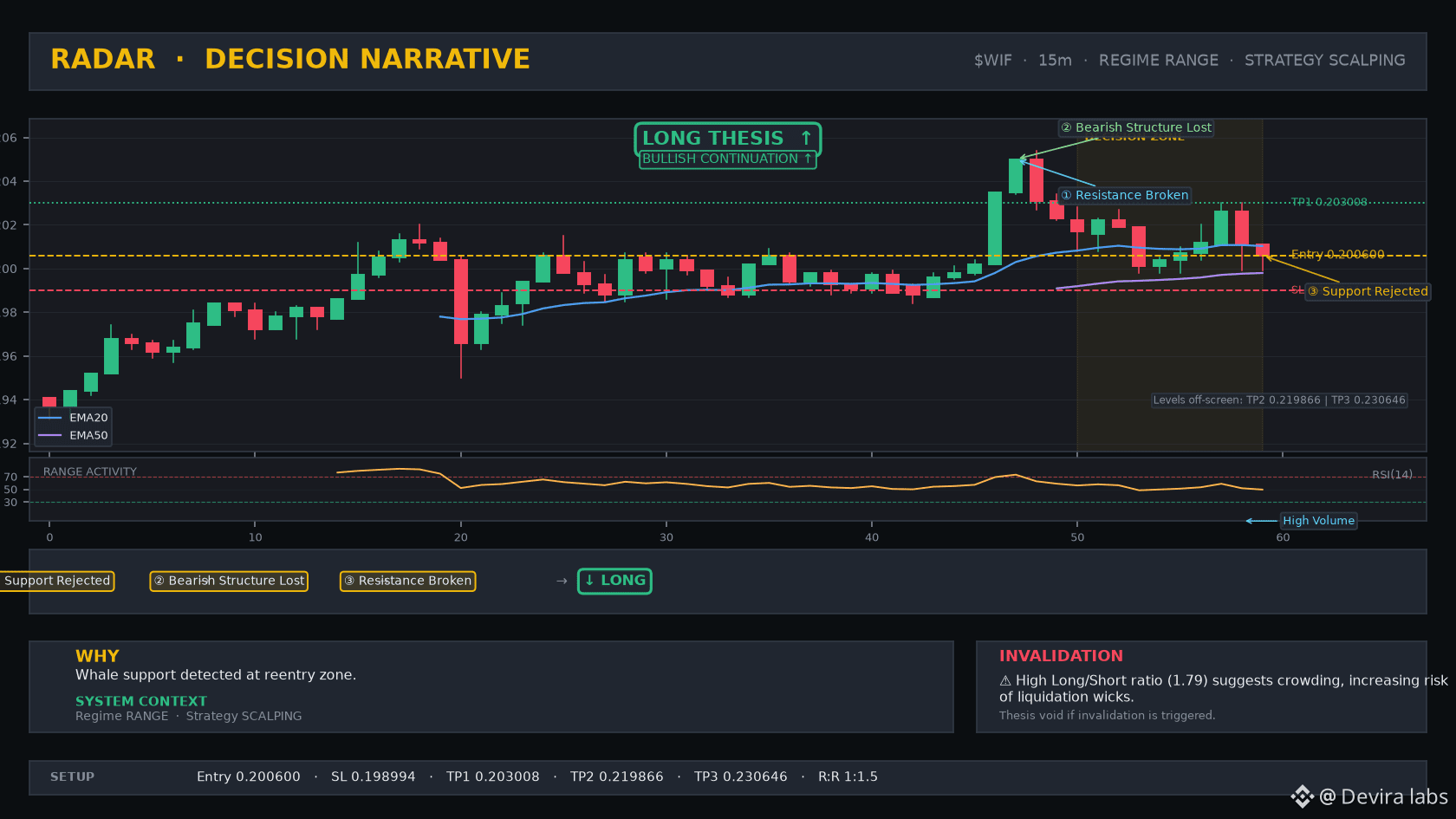Screen dimensions: 1456x819
Task: Click the setup Entry 0.200600 value
Action: coord(249,777)
